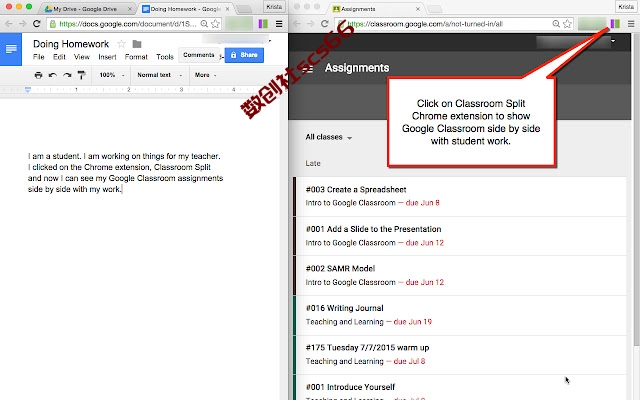Open the #001 Introduce Yourself assignment
The width and height of the screenshot is (640, 400).
click(x=460, y=388)
